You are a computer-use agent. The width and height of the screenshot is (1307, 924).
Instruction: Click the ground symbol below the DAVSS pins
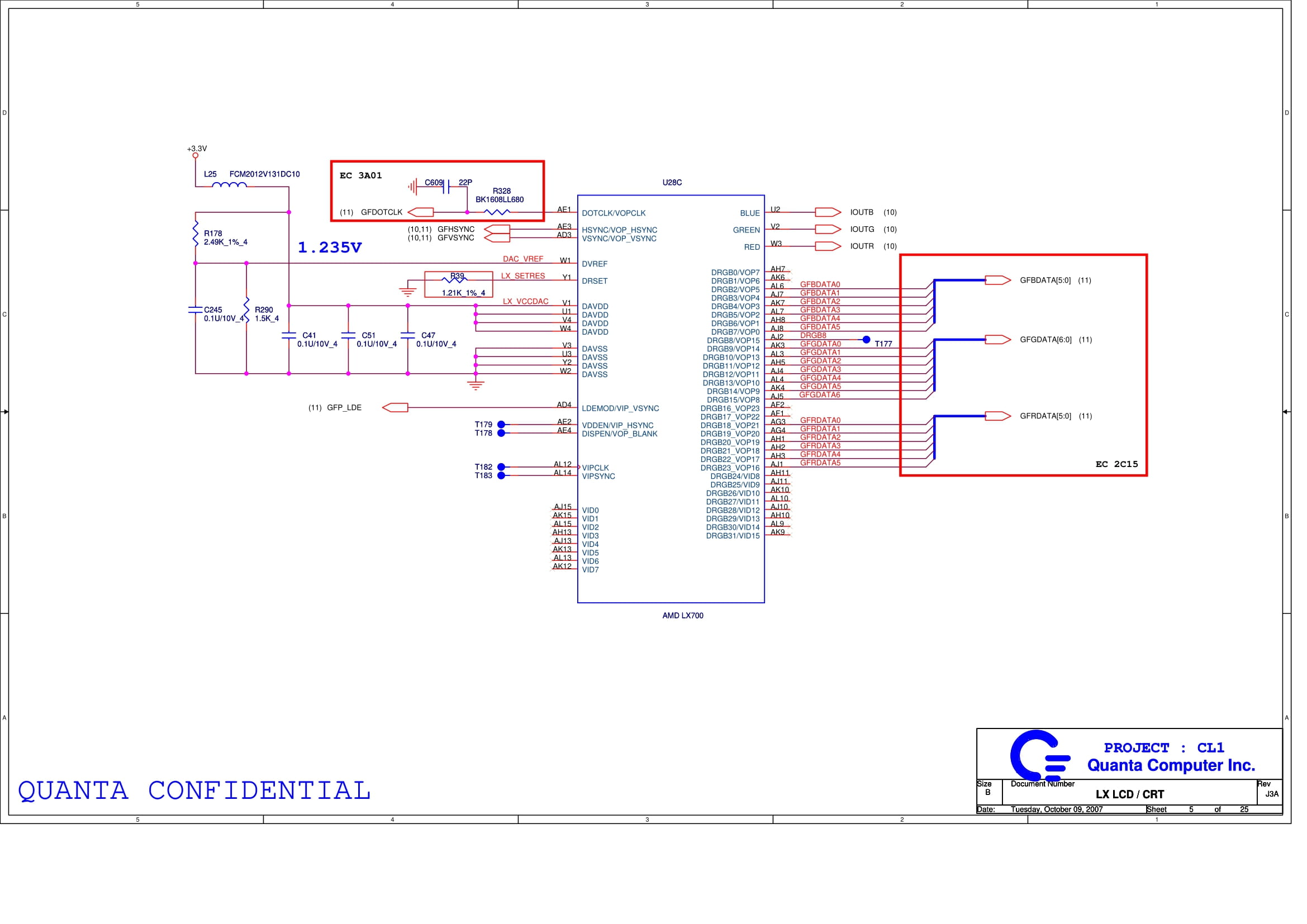[476, 386]
